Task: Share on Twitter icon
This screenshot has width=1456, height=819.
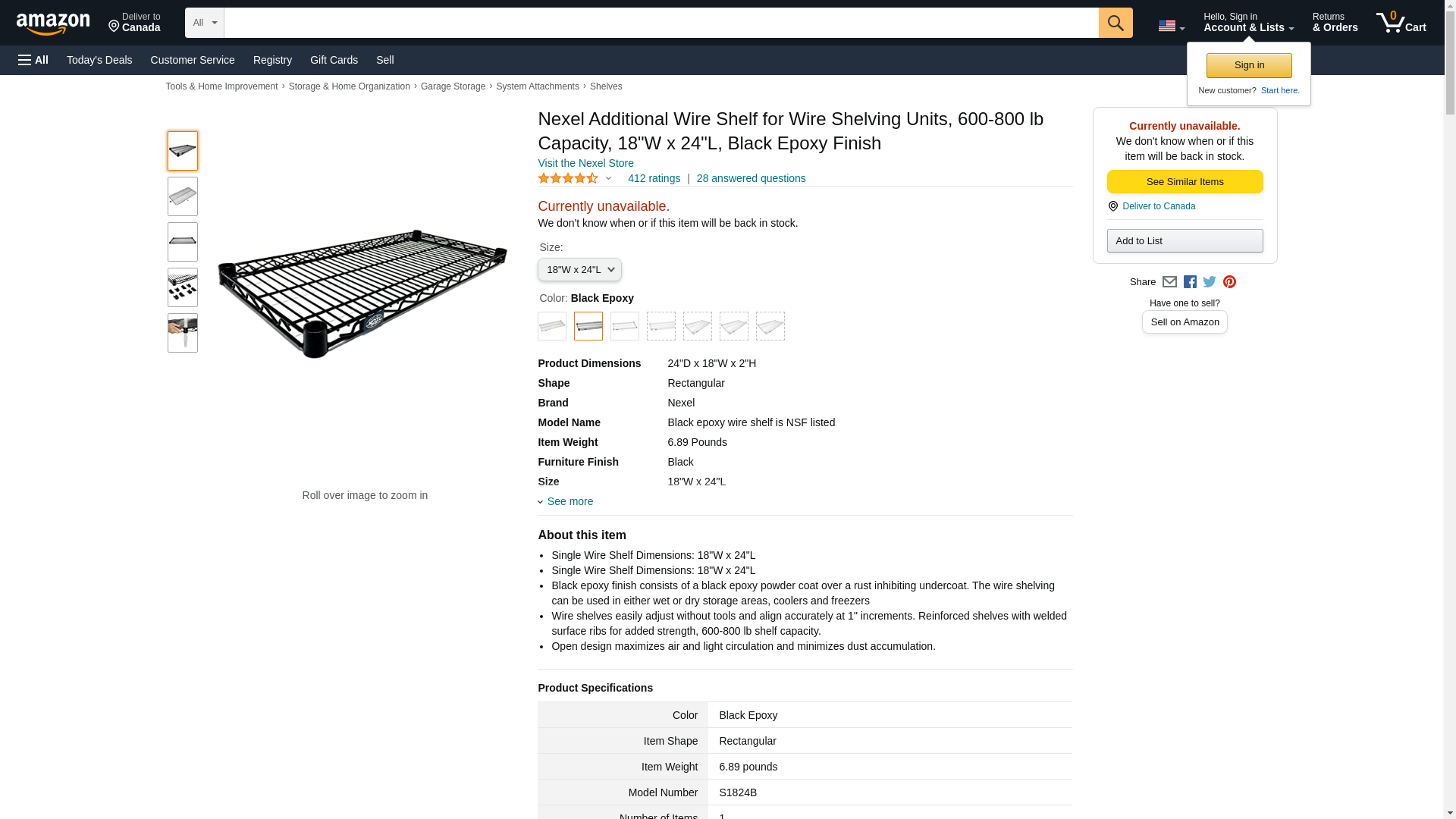Action: click(x=1210, y=282)
